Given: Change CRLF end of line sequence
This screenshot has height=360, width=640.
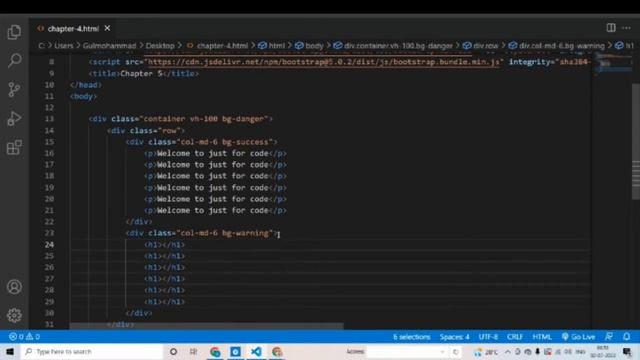Looking at the screenshot, I should click(x=515, y=337).
